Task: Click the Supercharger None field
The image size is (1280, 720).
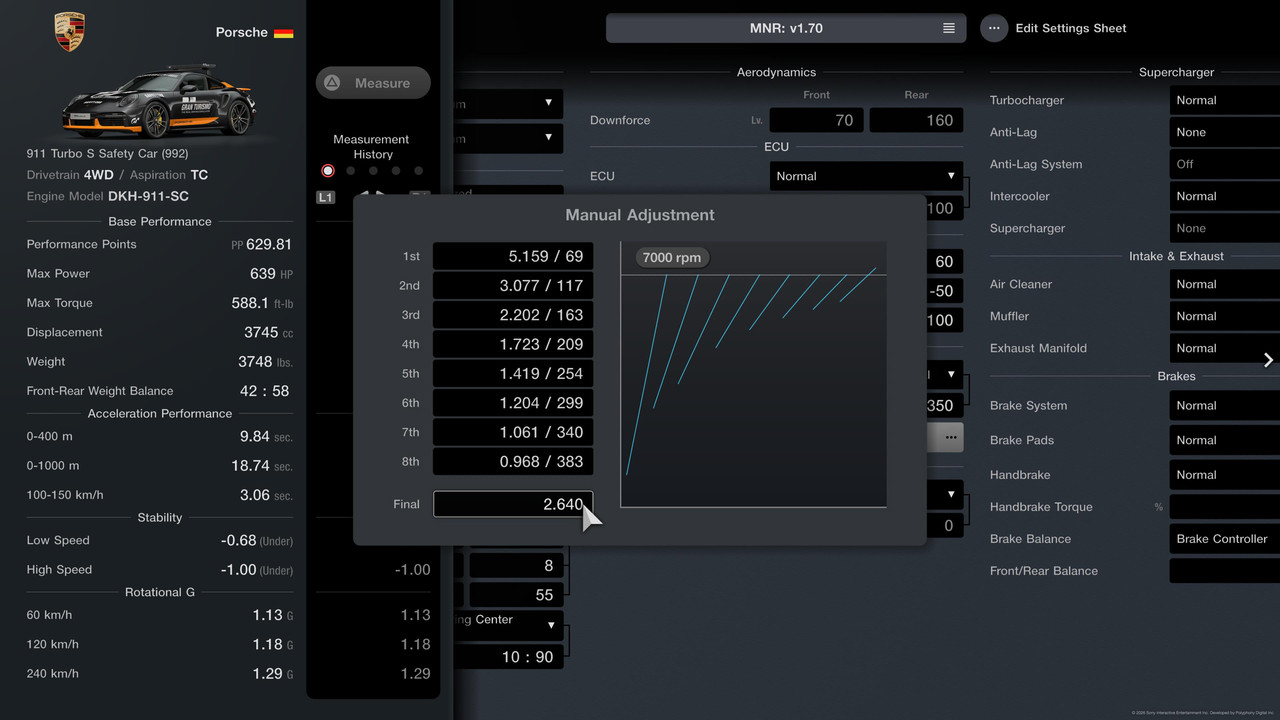Action: pos(1225,228)
